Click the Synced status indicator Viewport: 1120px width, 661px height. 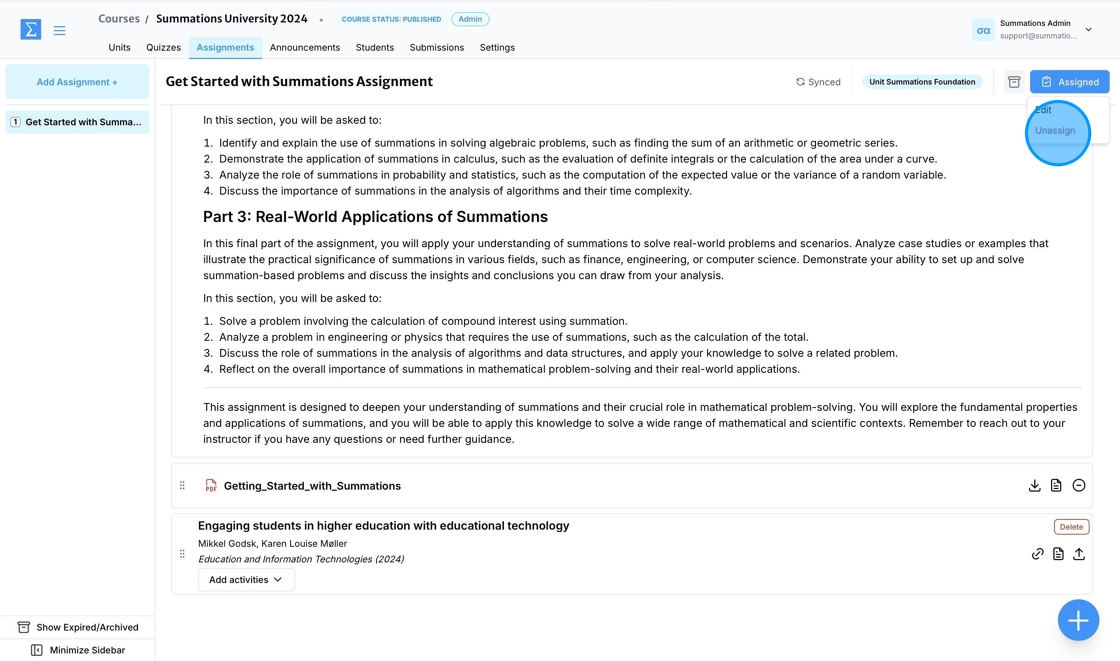818,81
